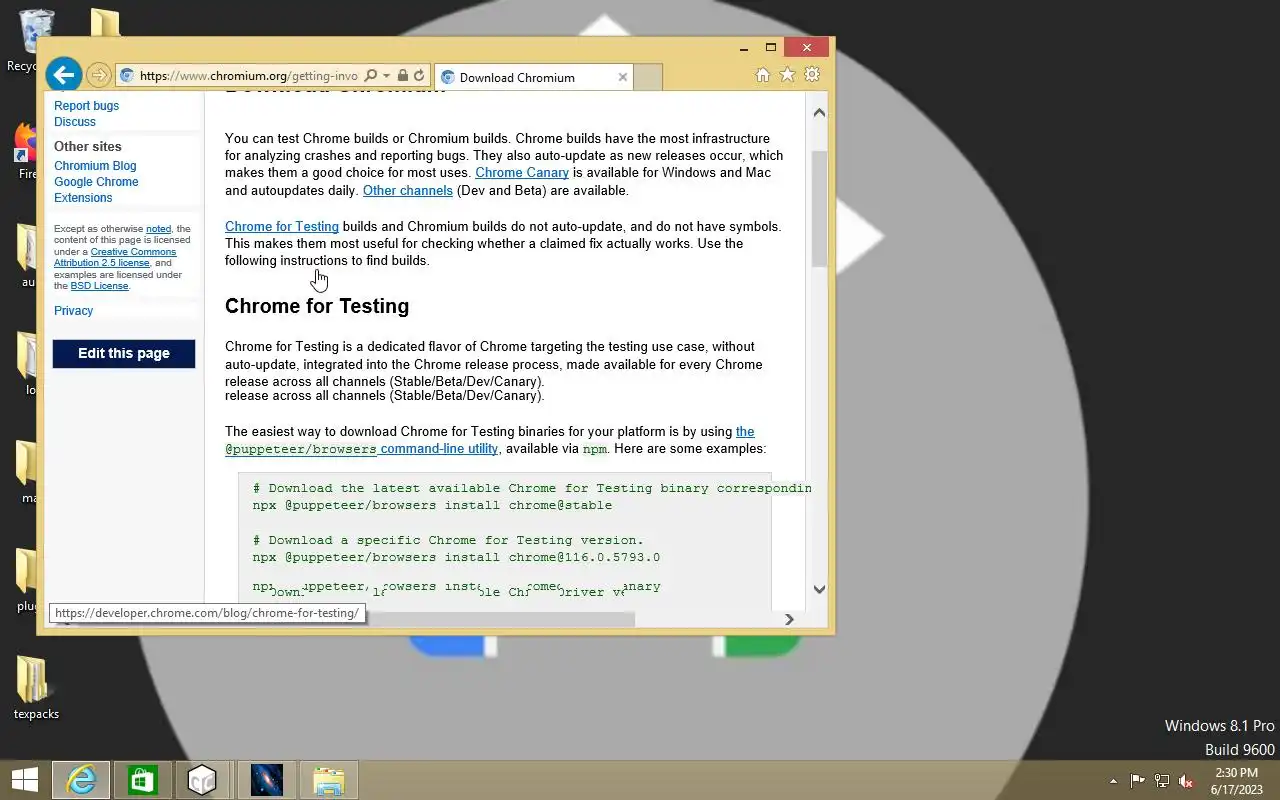
Task: Open the @puppeteer/browsers command-line utility link
Action: pos(361,449)
